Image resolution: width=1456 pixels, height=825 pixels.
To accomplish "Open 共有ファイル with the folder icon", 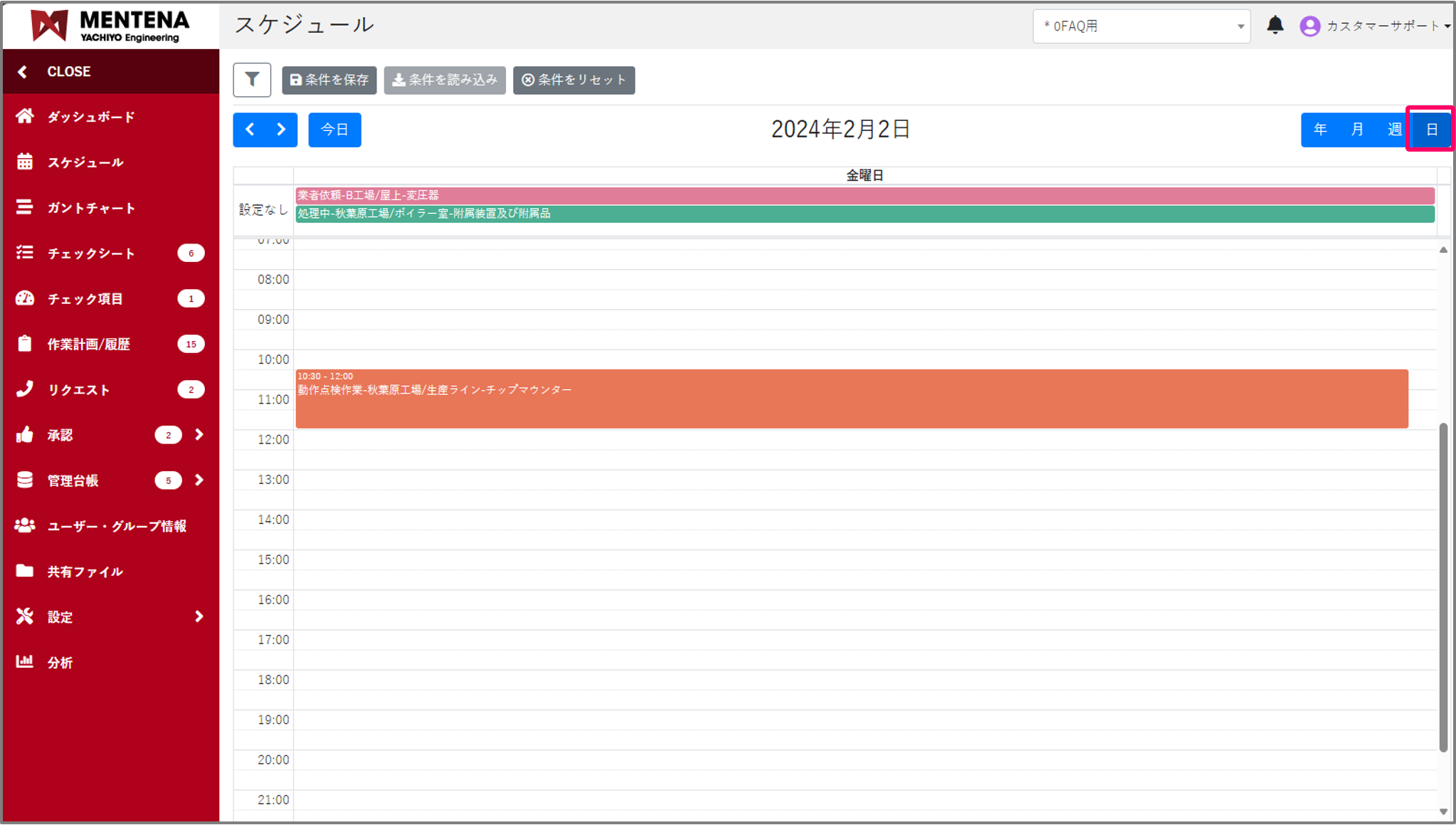I will (x=25, y=571).
